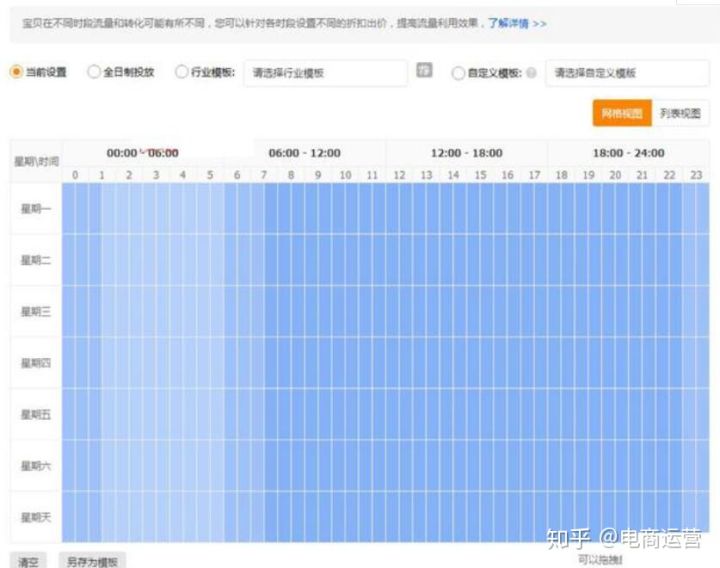
Task: Click the 星期天 row label
Action: 36,517
